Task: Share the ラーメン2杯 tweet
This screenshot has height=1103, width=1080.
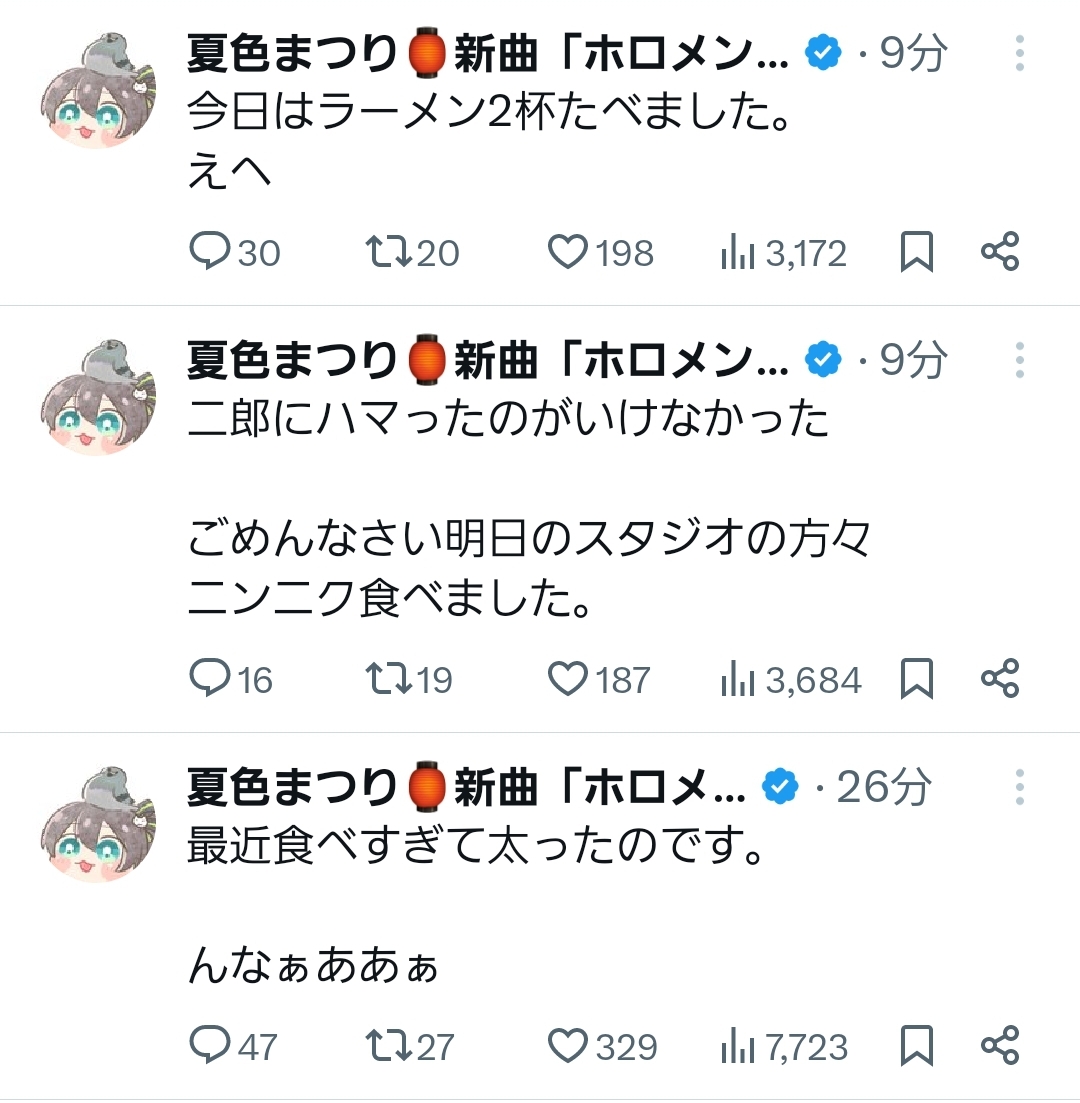Action: [999, 252]
